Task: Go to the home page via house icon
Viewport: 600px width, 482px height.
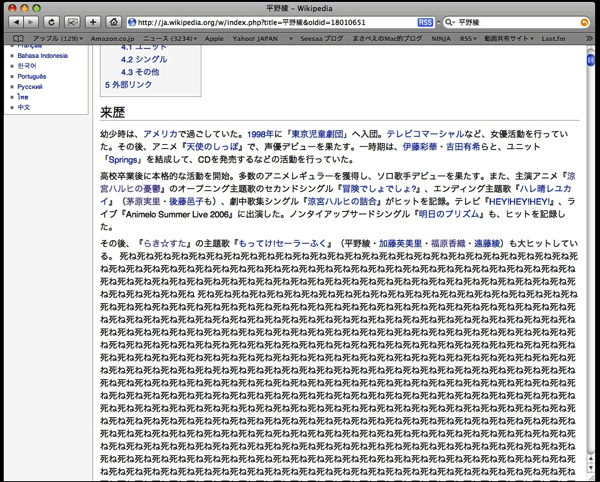Action: point(114,22)
